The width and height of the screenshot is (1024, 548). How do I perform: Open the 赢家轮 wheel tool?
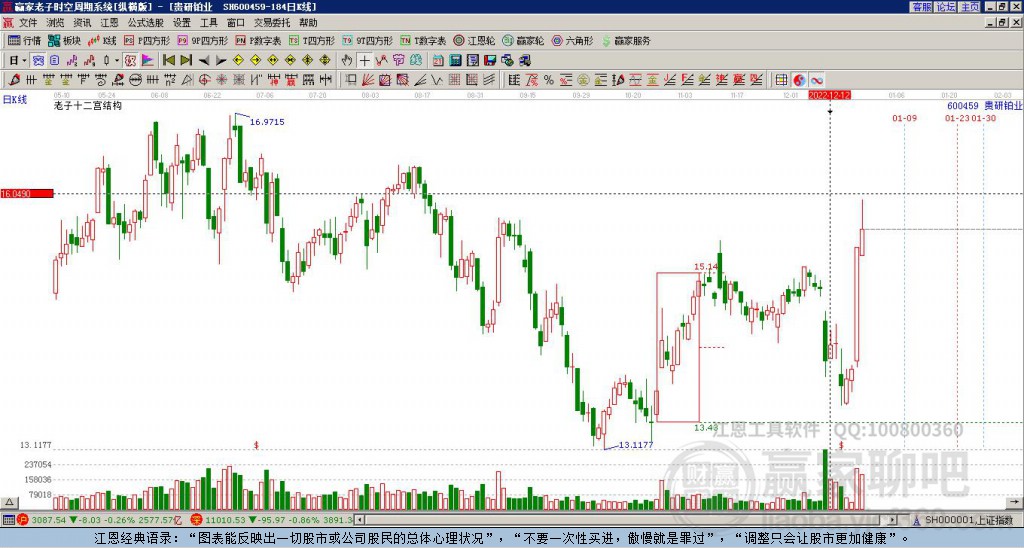[523, 40]
